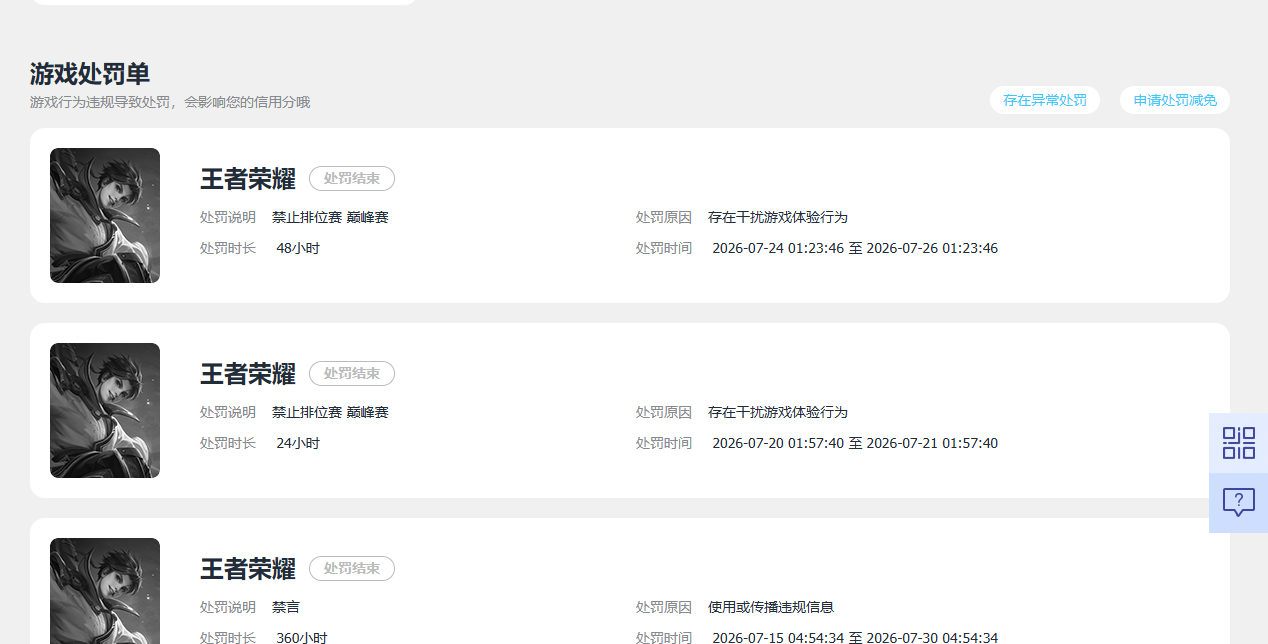Click the 处罚结束 tag on the 48小时 card
Image resolution: width=1268 pixels, height=644 pixels.
click(x=352, y=179)
